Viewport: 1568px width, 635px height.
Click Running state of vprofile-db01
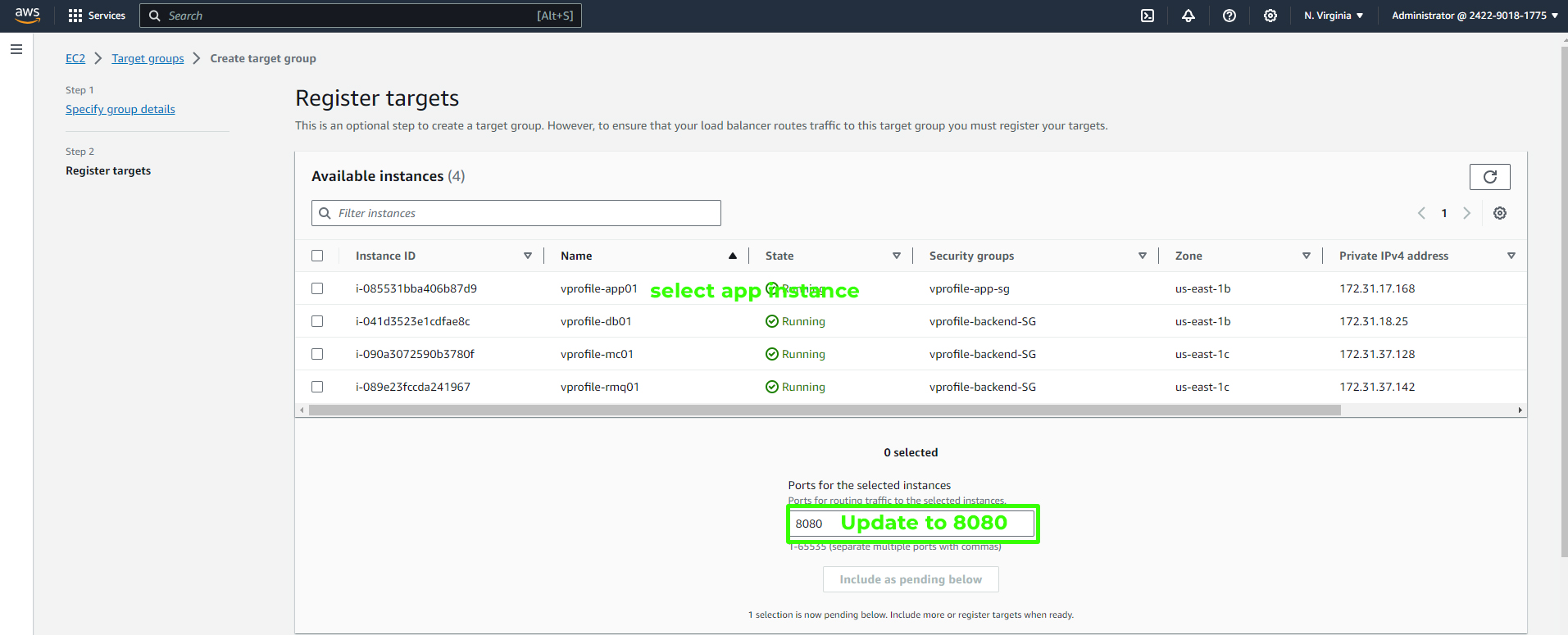click(x=795, y=321)
